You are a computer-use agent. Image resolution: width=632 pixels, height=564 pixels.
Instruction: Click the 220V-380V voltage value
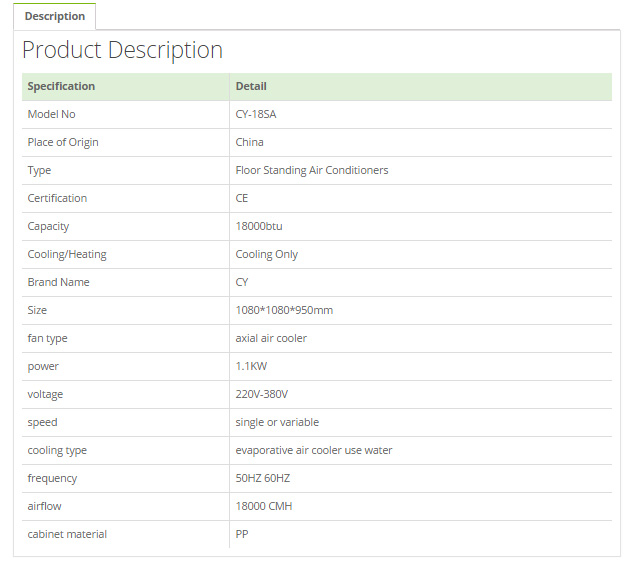point(262,394)
